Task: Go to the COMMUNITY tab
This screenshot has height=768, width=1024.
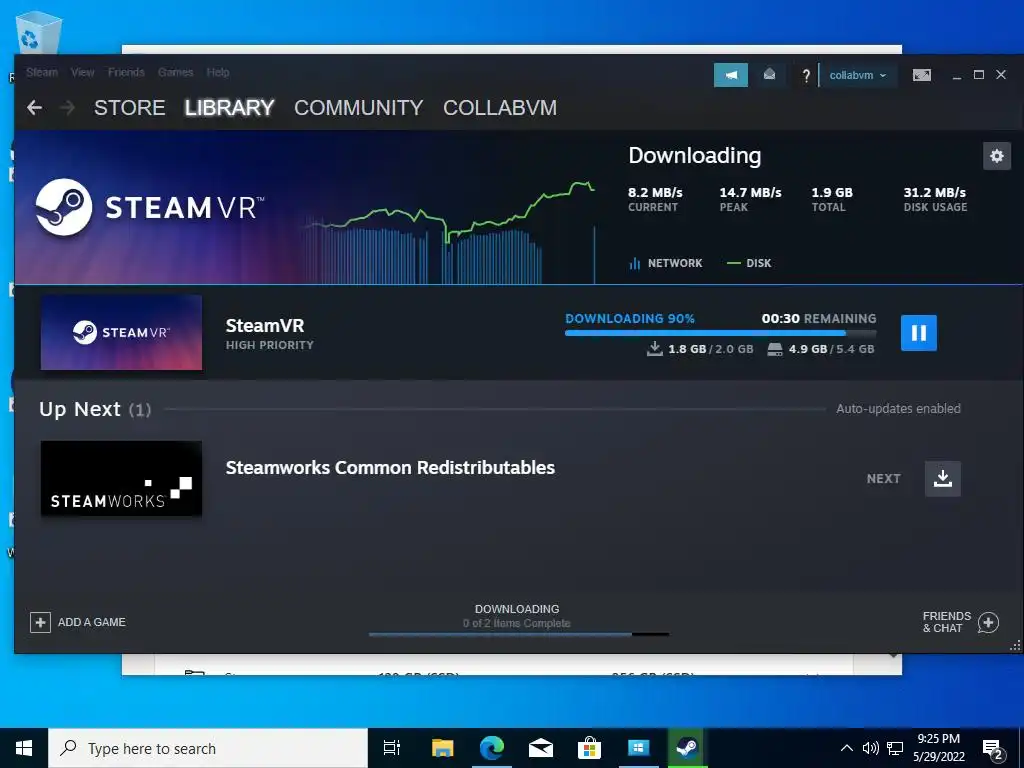Action: click(x=359, y=108)
